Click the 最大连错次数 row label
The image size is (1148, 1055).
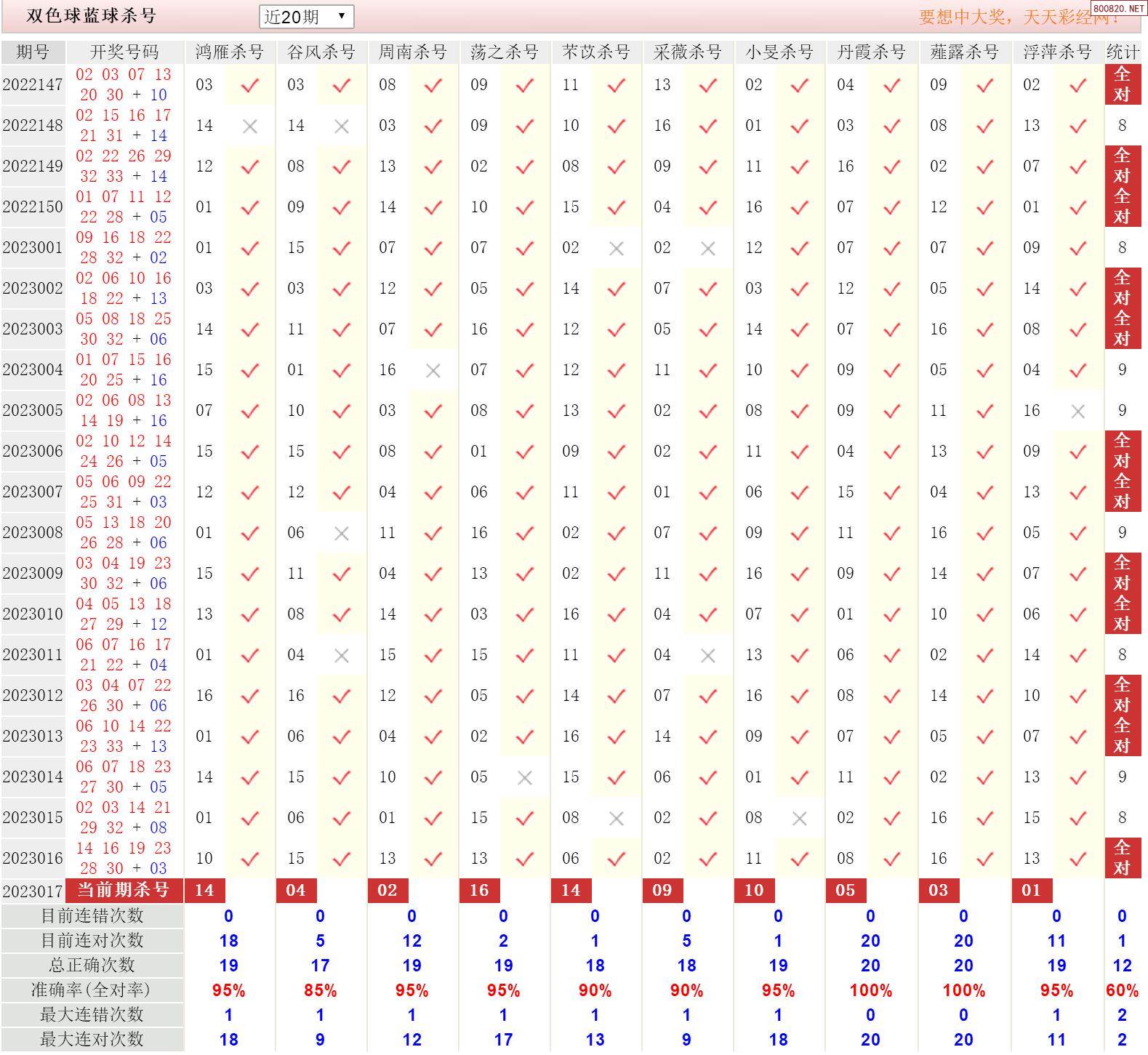tap(92, 1015)
